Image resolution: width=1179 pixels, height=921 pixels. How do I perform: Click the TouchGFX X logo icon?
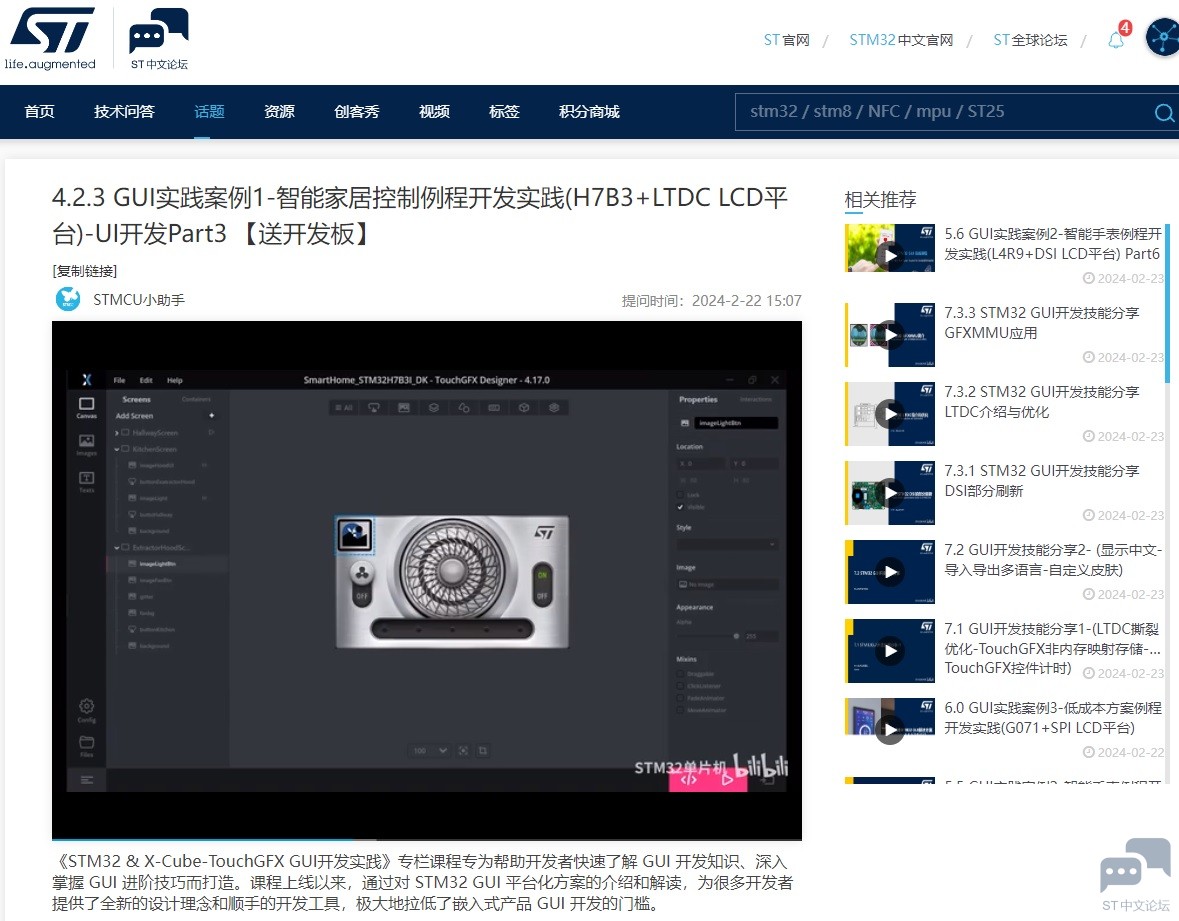coord(86,380)
